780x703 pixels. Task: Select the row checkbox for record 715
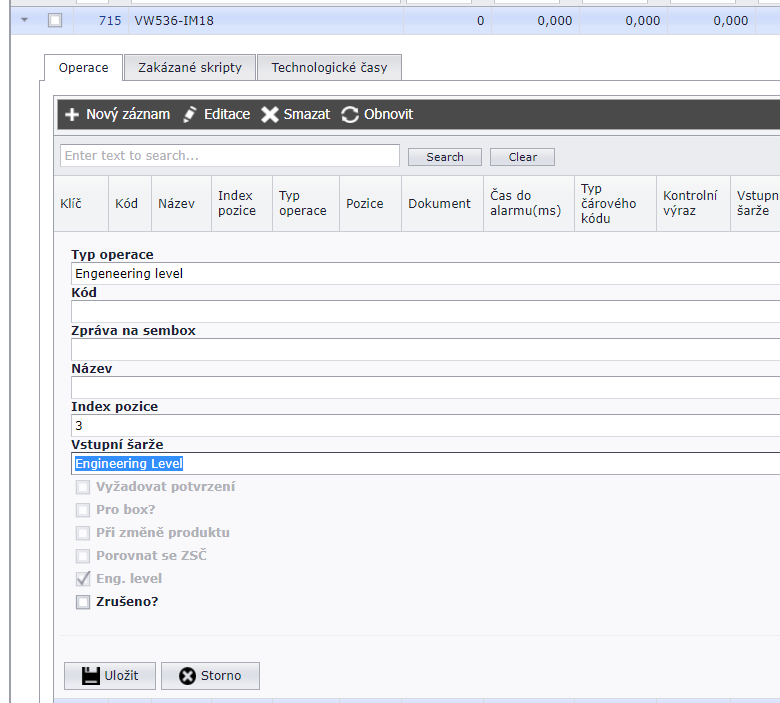(55, 20)
